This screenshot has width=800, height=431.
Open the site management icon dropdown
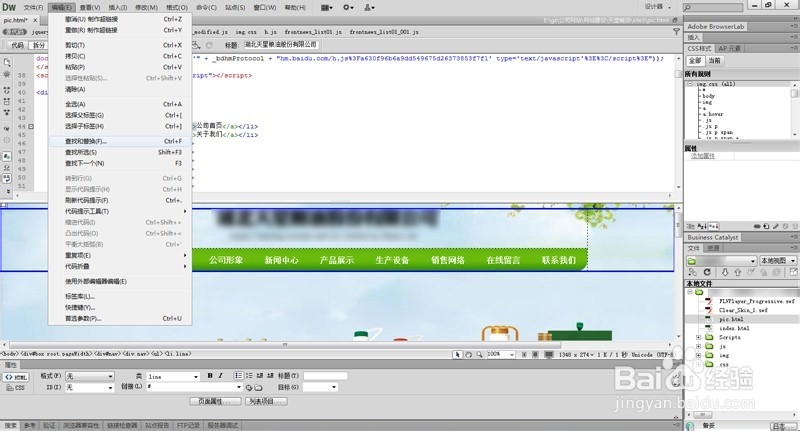point(369,8)
